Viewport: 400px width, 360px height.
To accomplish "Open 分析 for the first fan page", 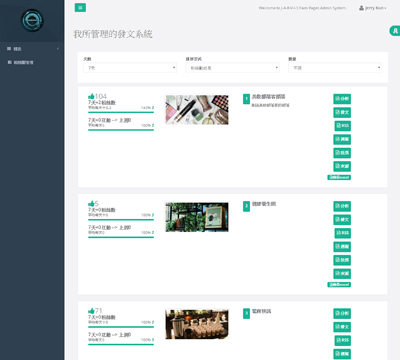I will click(x=342, y=99).
